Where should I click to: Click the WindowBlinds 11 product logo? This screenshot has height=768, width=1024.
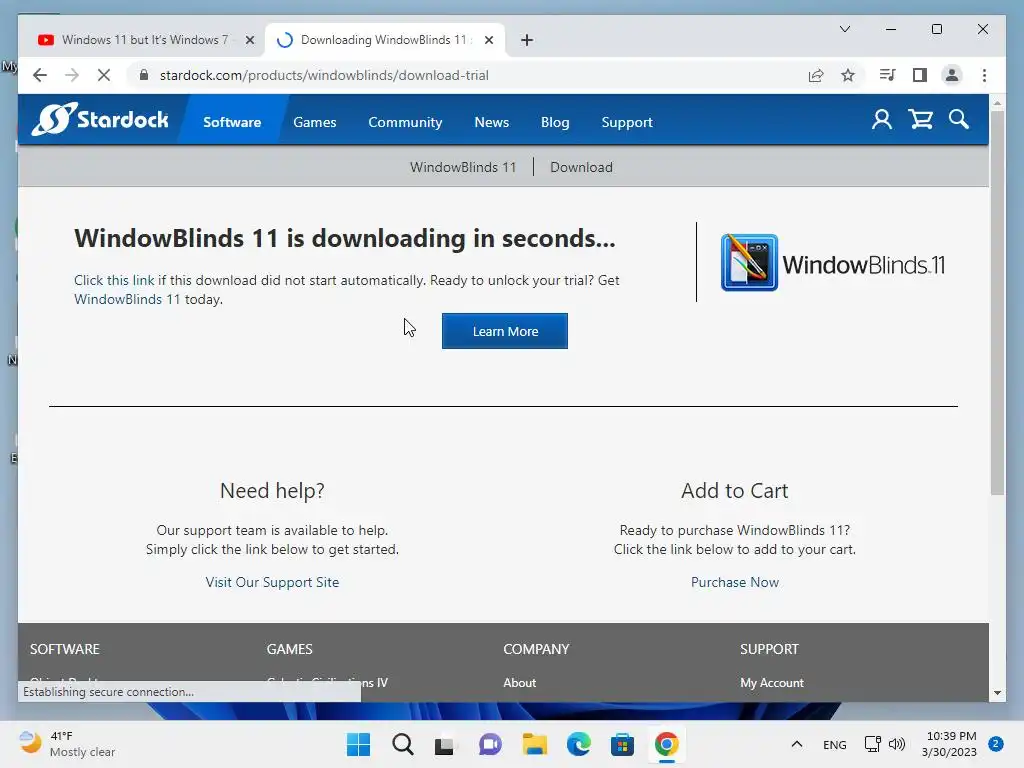coord(833,263)
